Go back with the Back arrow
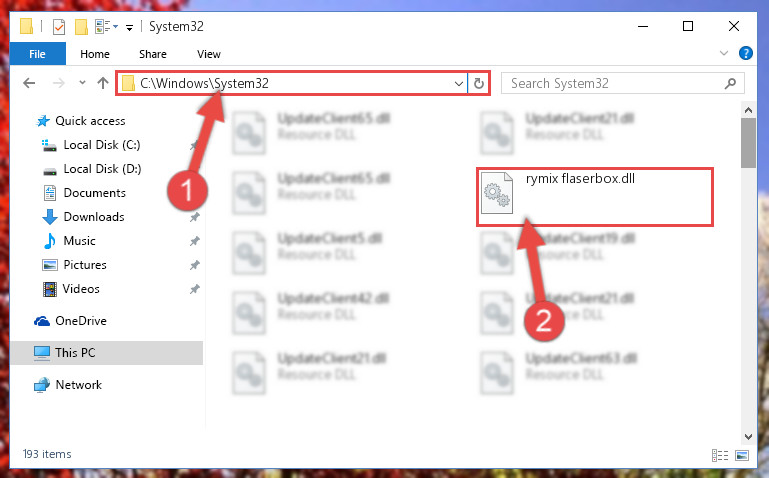The height and width of the screenshot is (478, 769). click(29, 83)
